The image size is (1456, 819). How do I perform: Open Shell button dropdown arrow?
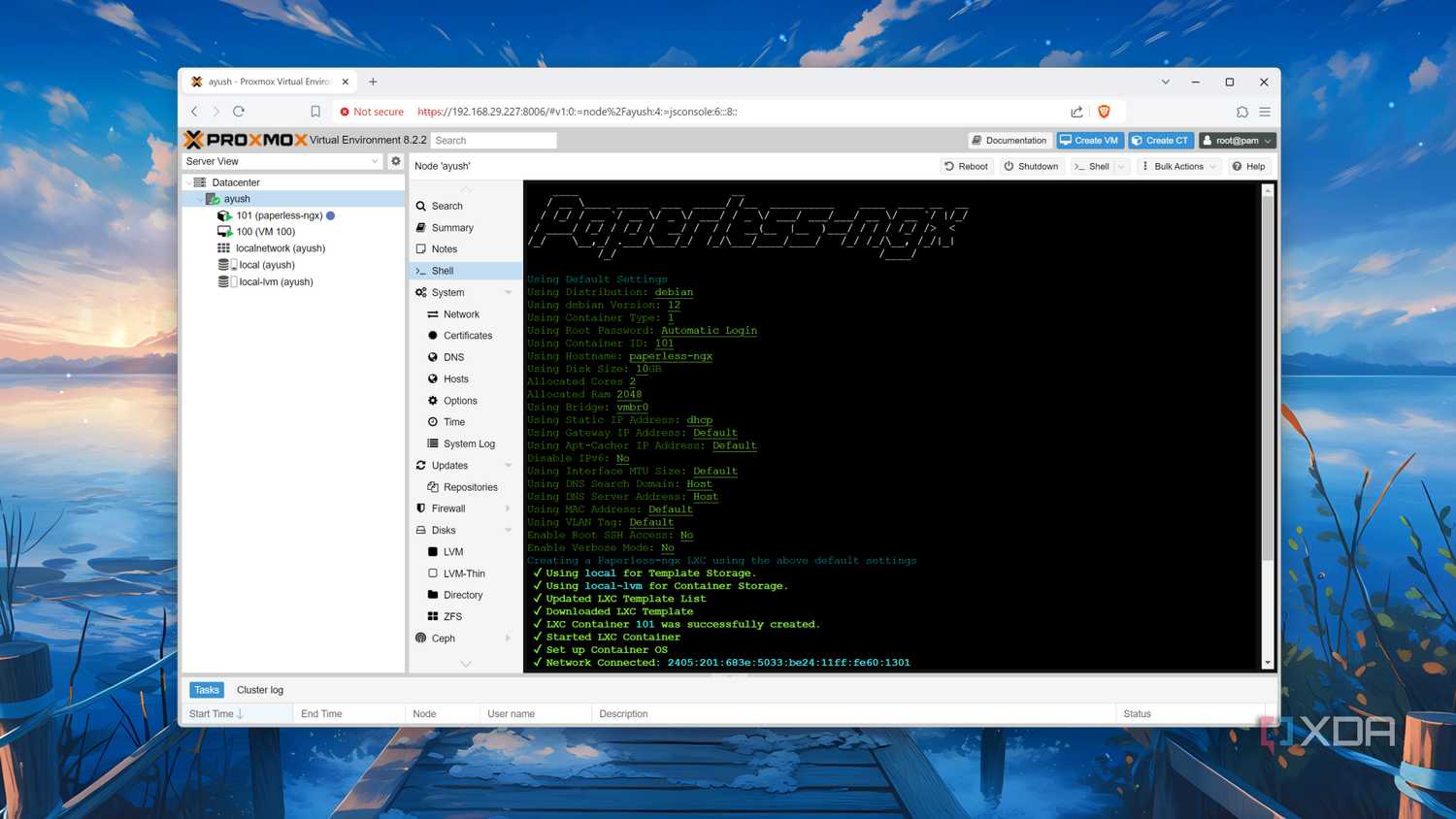pos(1122,166)
